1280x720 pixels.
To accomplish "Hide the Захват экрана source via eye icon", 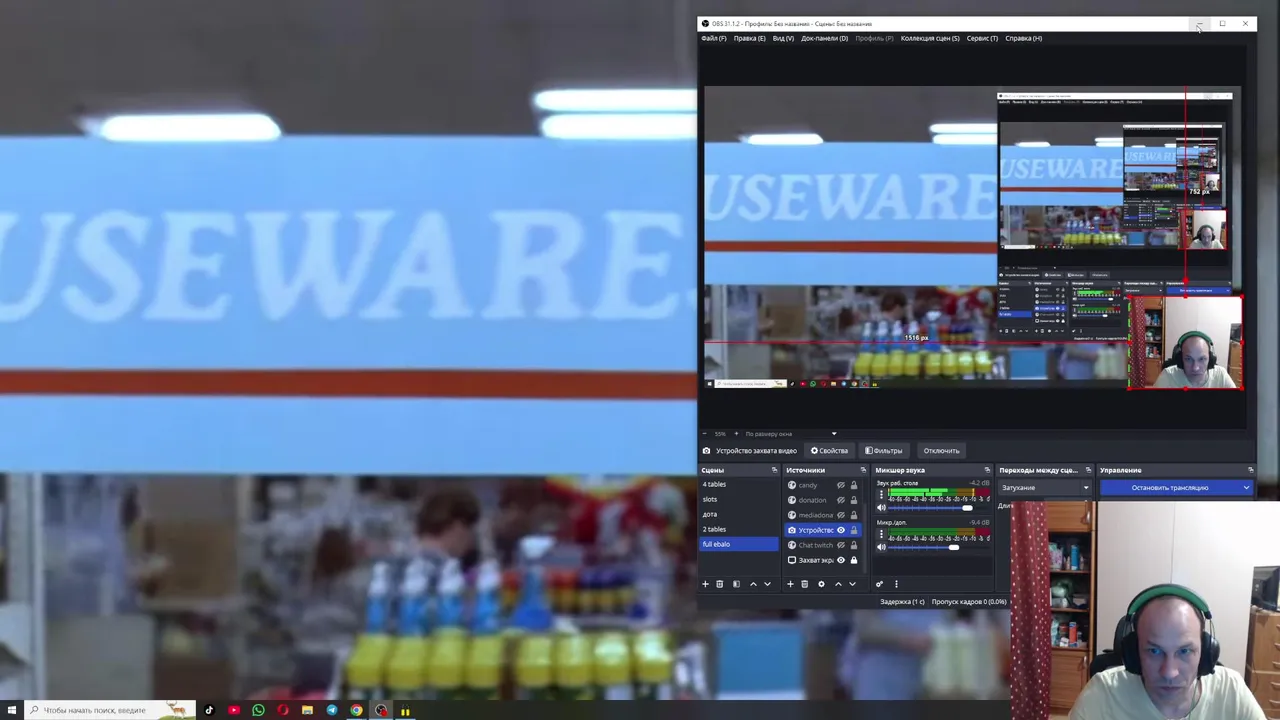I will (840, 560).
